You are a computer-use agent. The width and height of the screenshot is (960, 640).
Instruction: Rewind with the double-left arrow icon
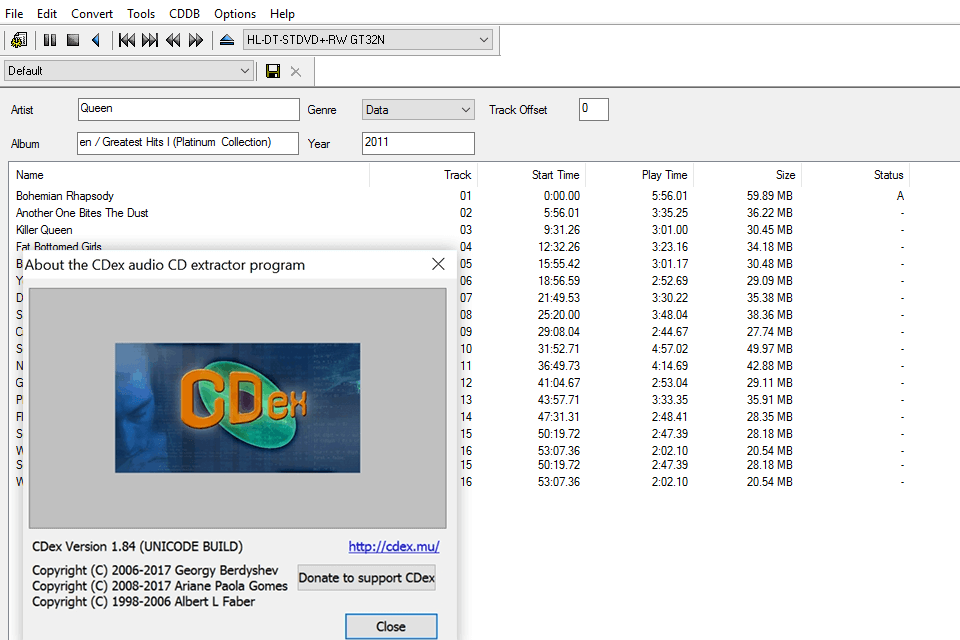pyautogui.click(x=173, y=40)
